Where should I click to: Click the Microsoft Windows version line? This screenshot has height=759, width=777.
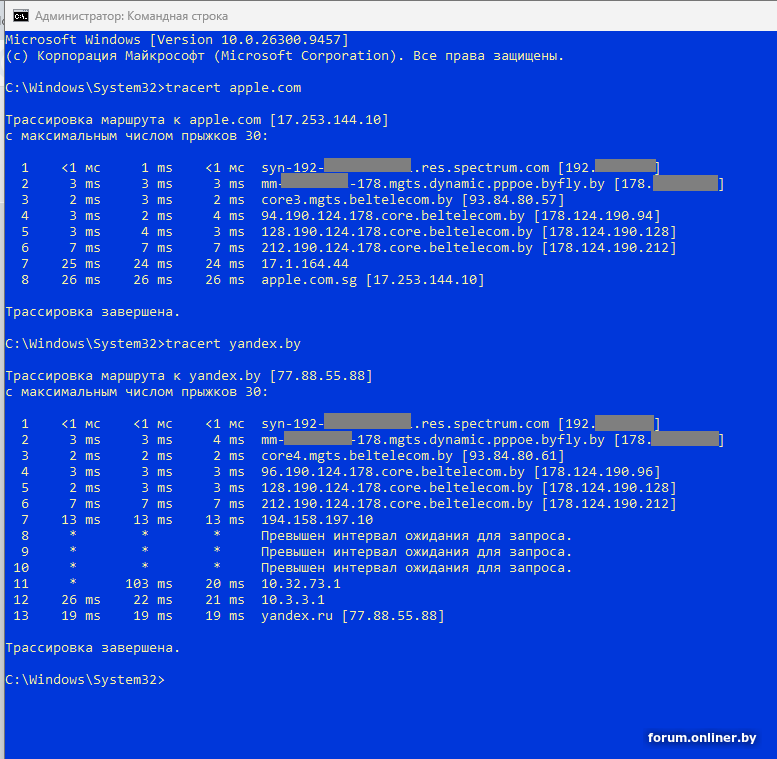[x=177, y=40]
